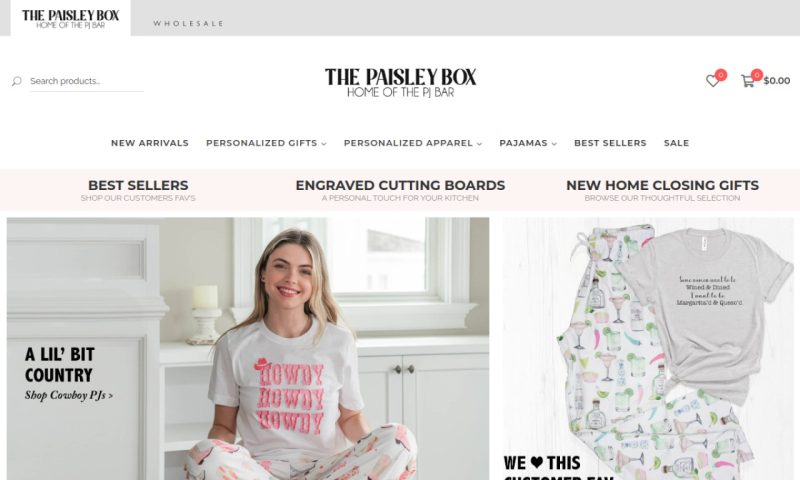
Task: Click the search magnifier icon
Action: coord(17,81)
